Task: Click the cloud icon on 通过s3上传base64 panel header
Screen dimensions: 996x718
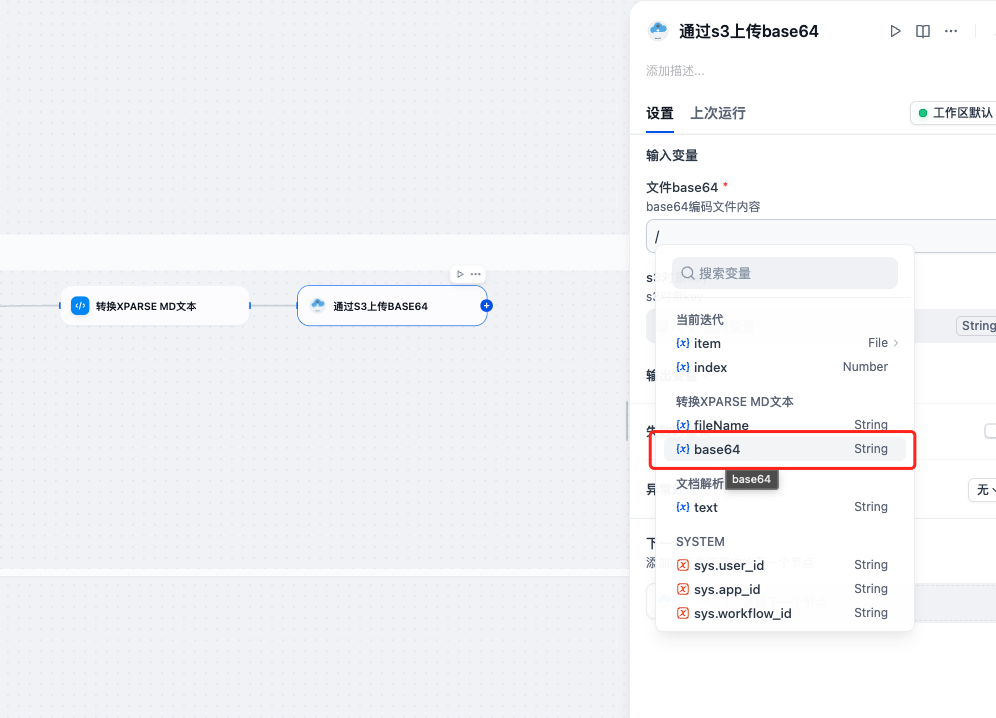Action: (657, 31)
